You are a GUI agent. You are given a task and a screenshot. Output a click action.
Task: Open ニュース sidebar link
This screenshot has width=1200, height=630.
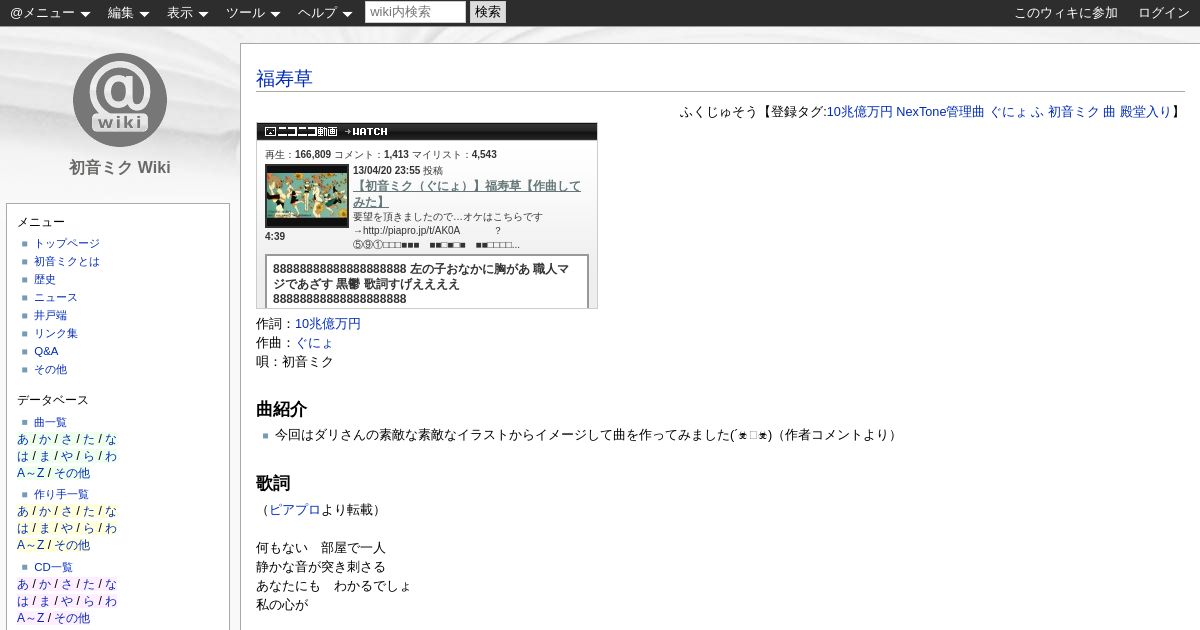tap(56, 297)
